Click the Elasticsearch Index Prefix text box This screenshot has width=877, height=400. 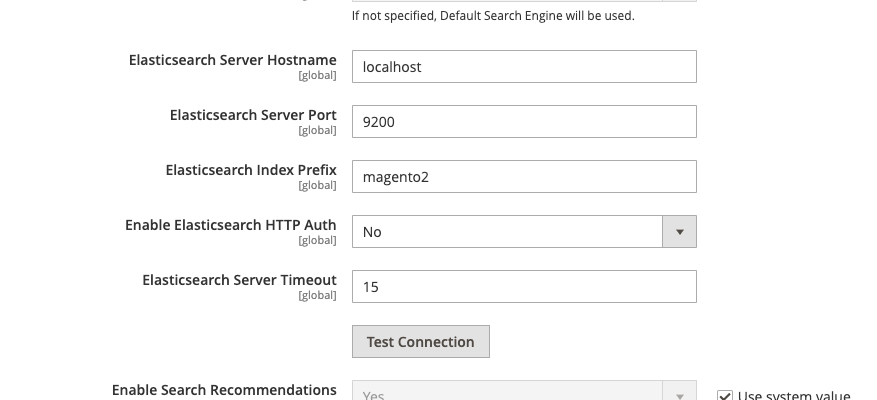click(x=524, y=177)
